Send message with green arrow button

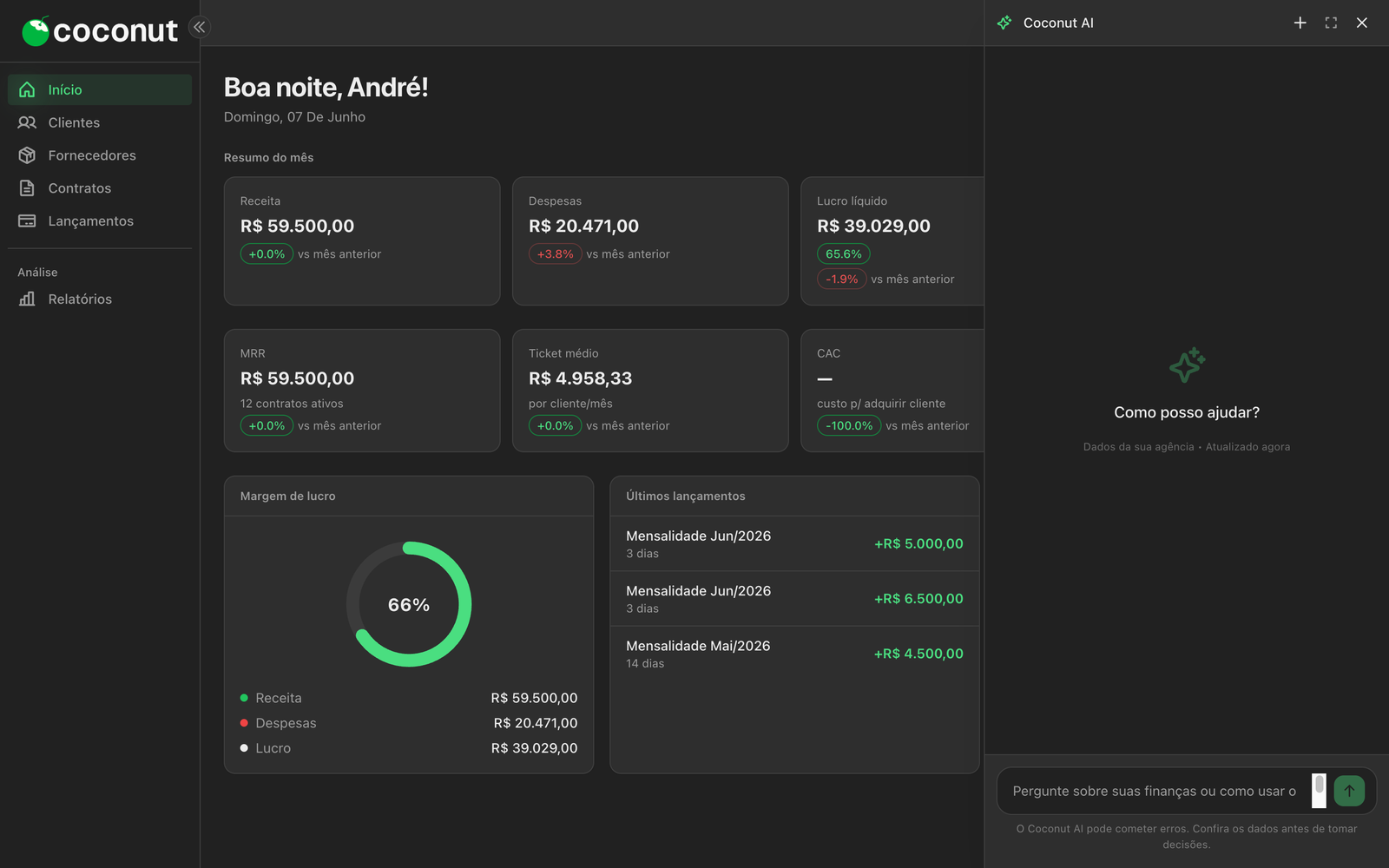tap(1349, 791)
